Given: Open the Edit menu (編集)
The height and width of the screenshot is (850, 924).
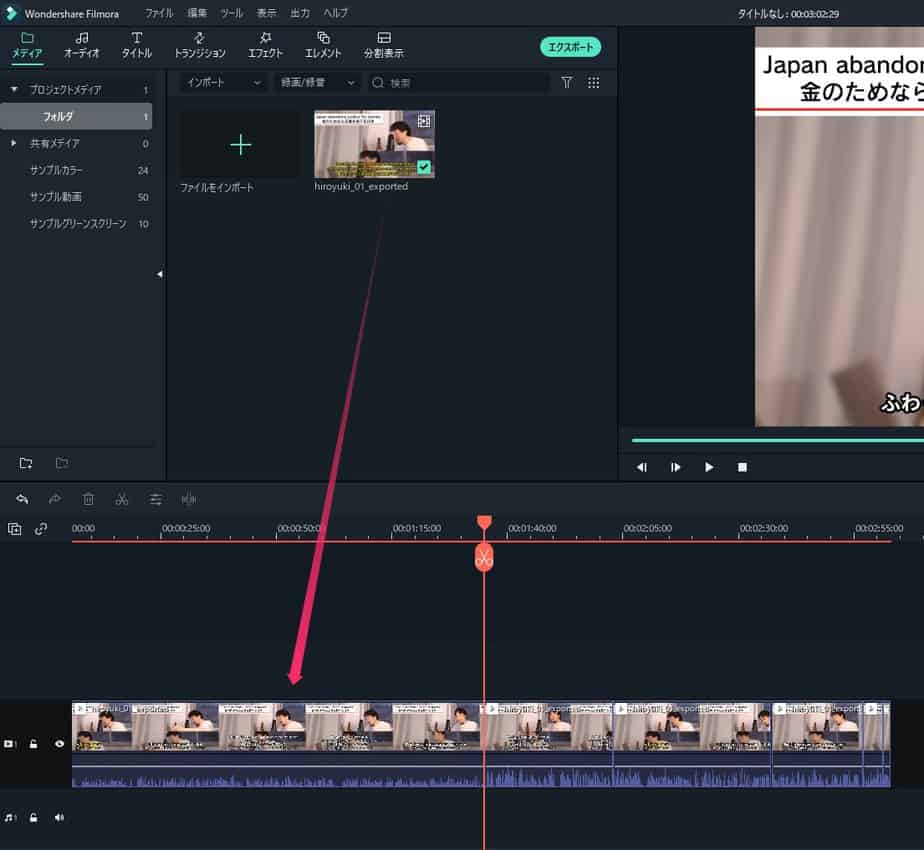Looking at the screenshot, I should [x=197, y=13].
